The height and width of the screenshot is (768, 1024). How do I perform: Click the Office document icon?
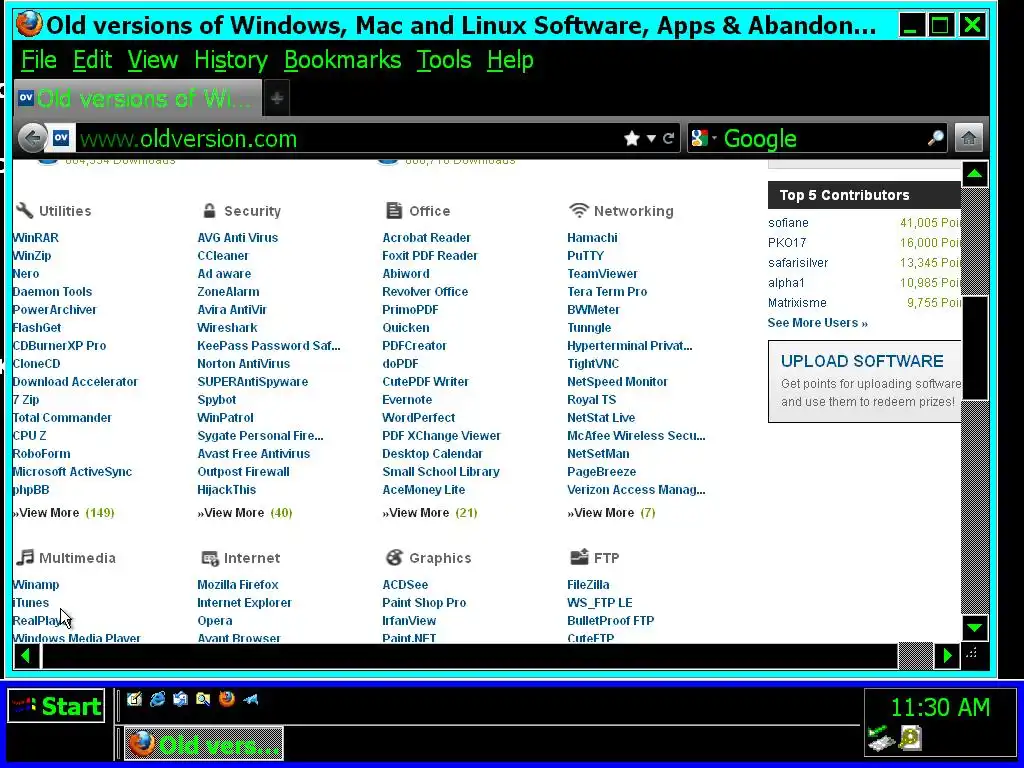(x=394, y=210)
